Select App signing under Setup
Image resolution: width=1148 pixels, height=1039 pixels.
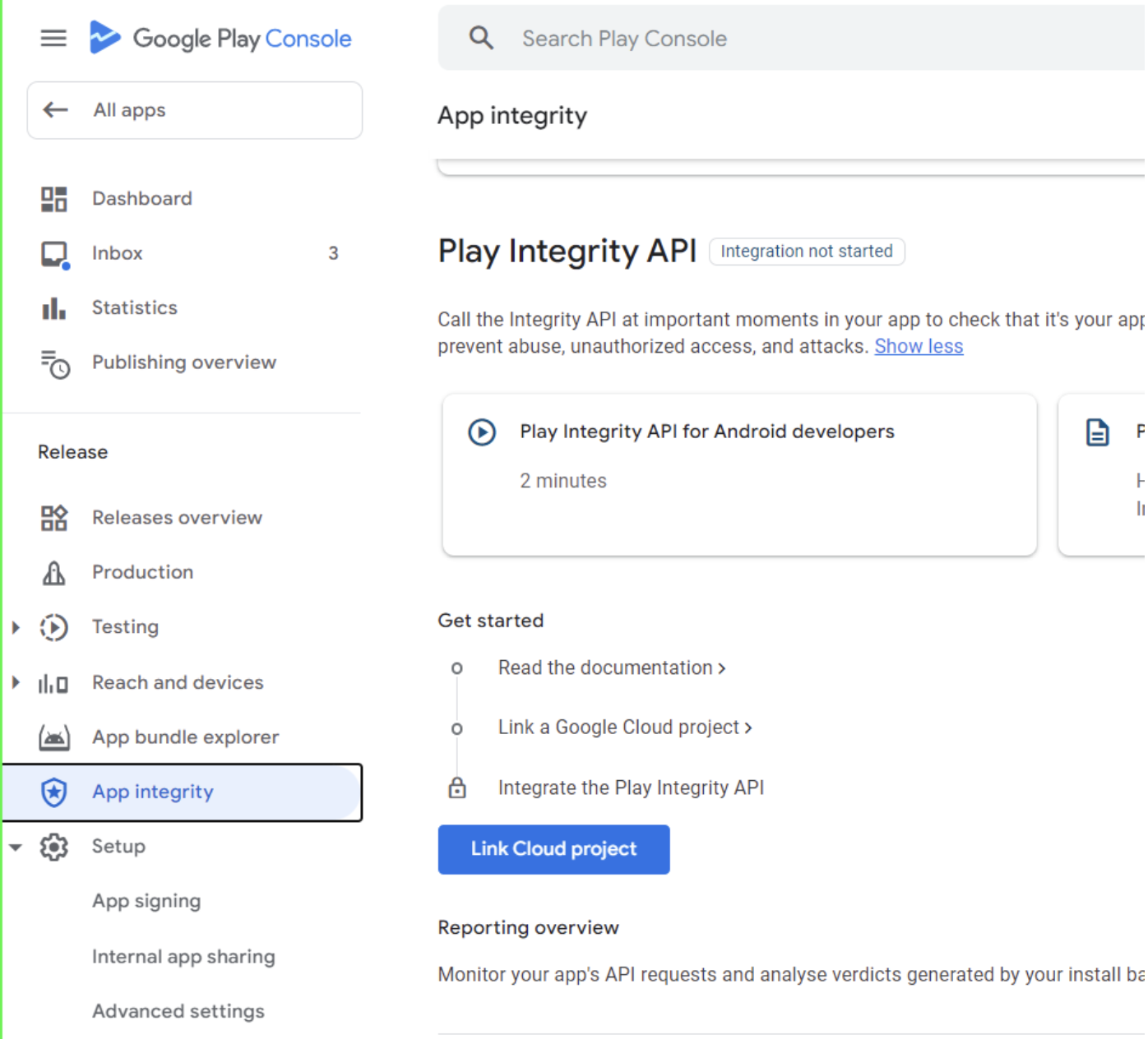click(146, 901)
